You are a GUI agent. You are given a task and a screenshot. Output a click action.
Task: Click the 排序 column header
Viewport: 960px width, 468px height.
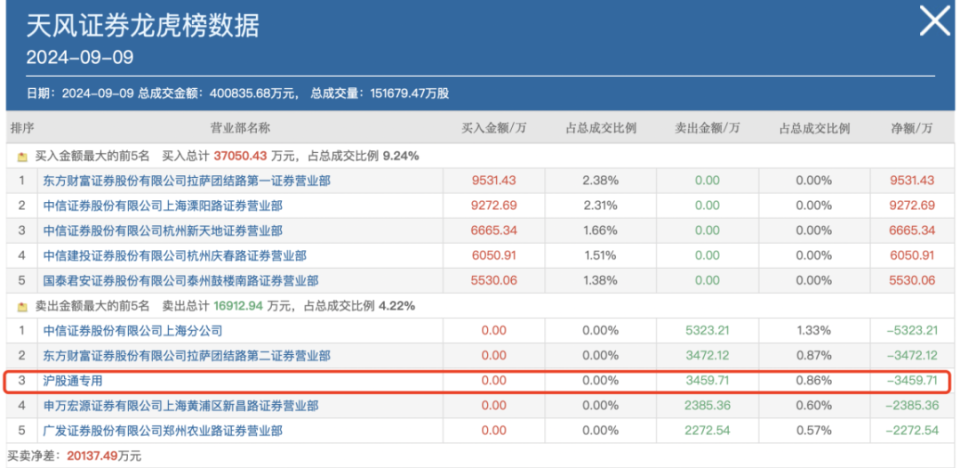(x=22, y=128)
